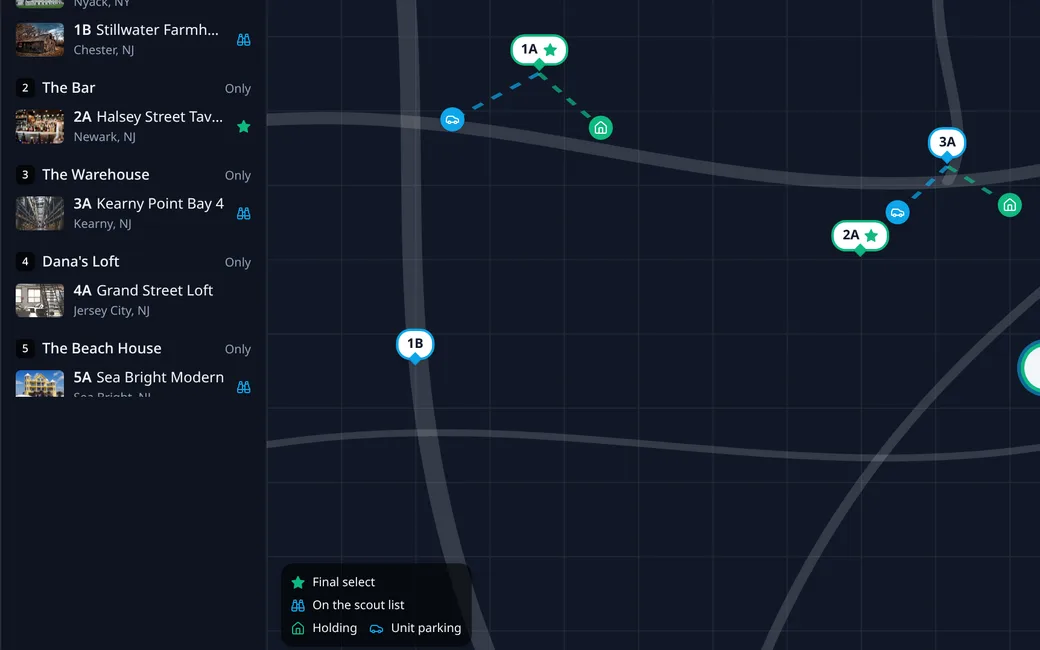The width and height of the screenshot is (1040, 650).
Task: Click the "Only" label beside Dana's Loft
Action: pos(237,262)
